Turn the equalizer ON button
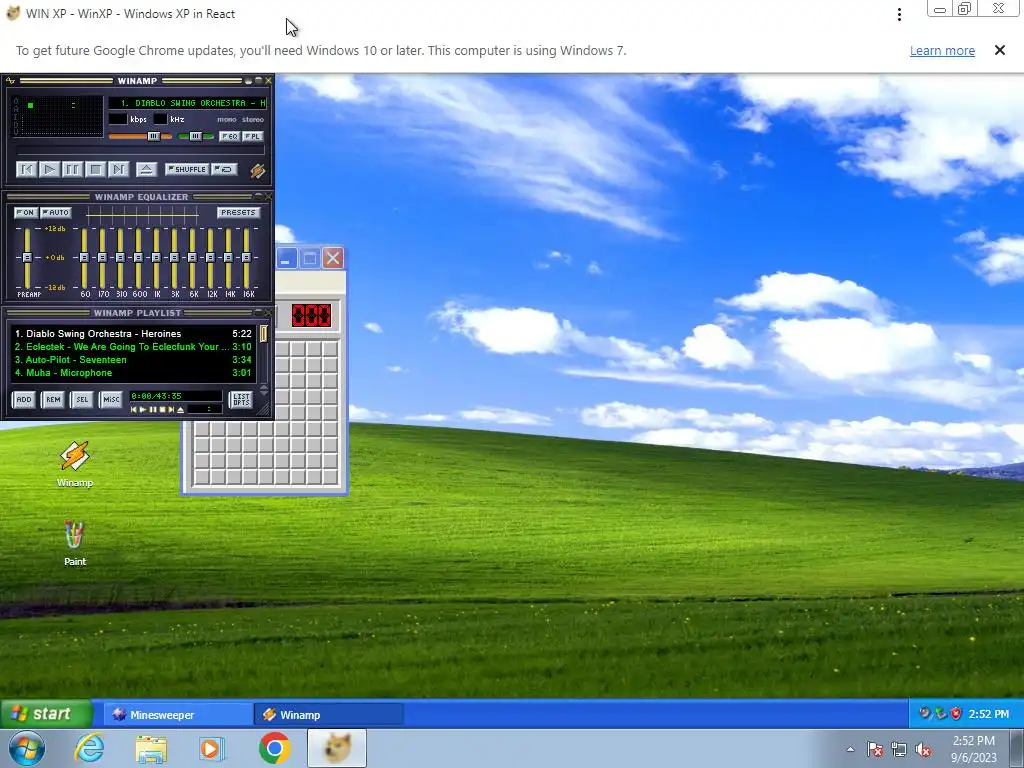The height and width of the screenshot is (768, 1024). click(25, 213)
